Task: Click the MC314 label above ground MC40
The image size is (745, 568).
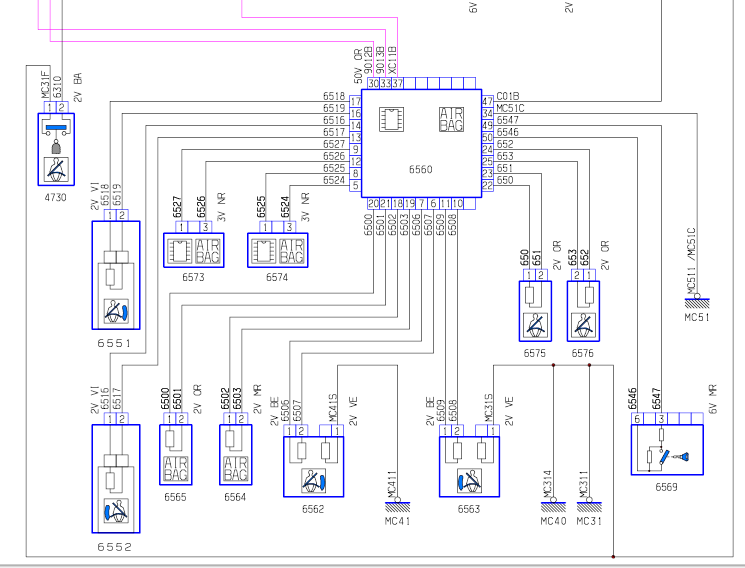Action: pyautogui.click(x=548, y=484)
